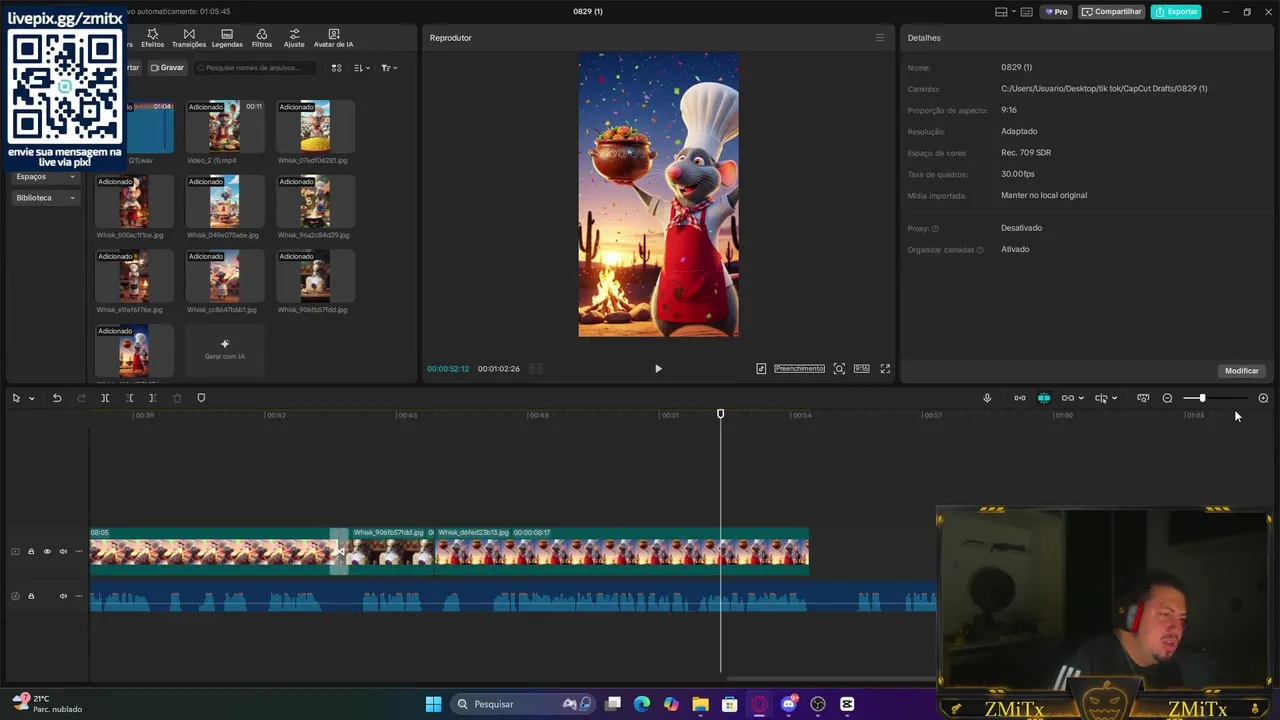Switch to the Efeitos tab
The image size is (1280, 720).
tap(152, 38)
